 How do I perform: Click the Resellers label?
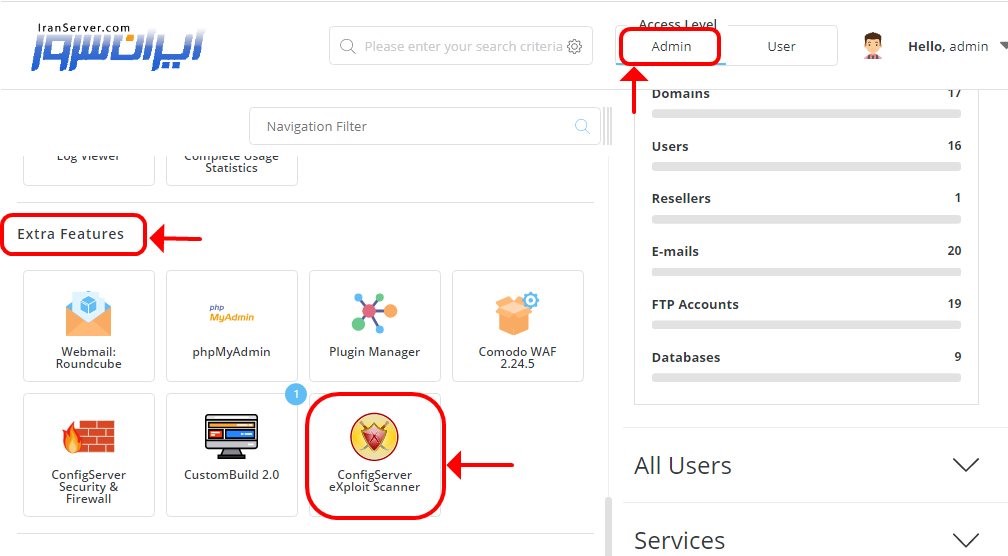(681, 199)
